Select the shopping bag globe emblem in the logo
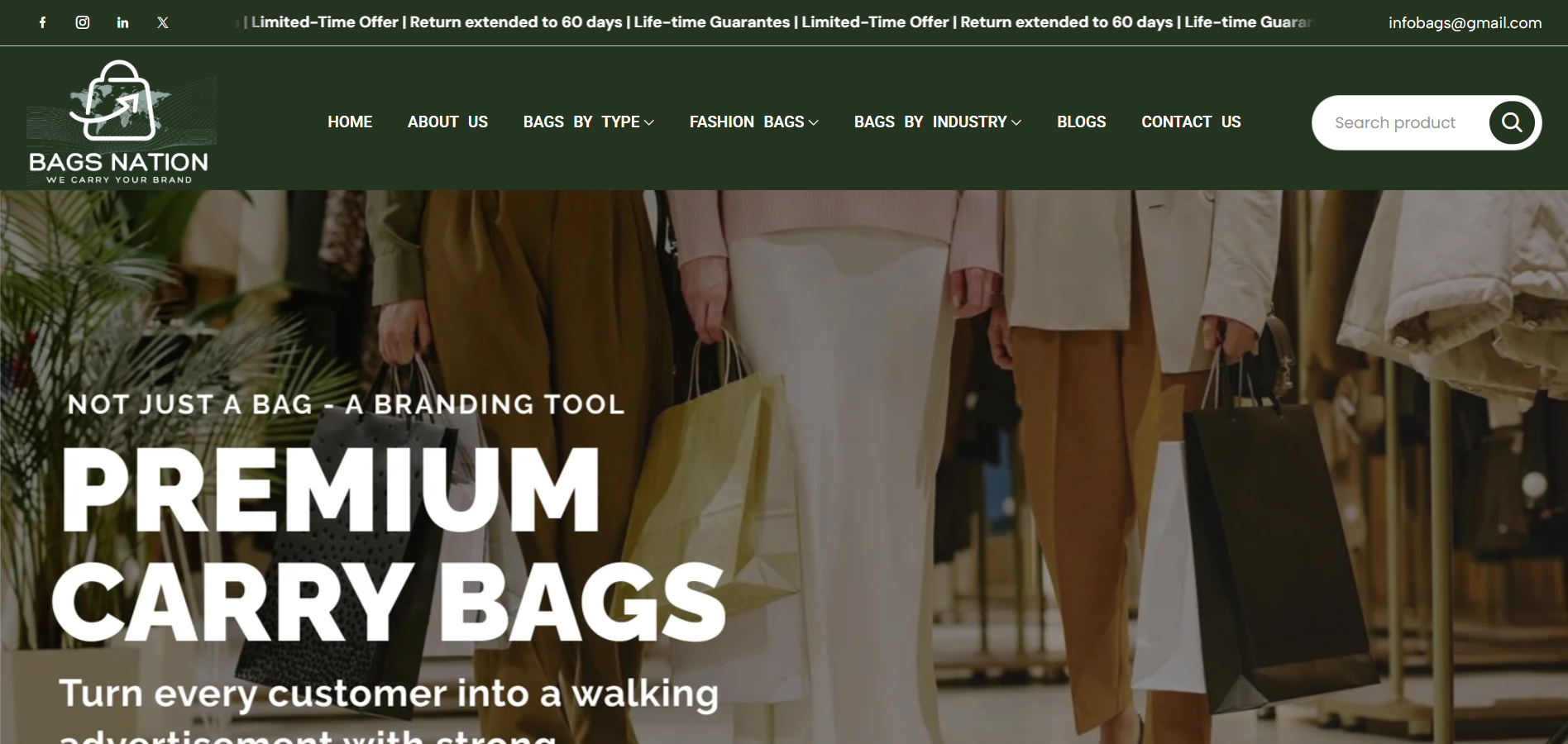 pyautogui.click(x=121, y=102)
